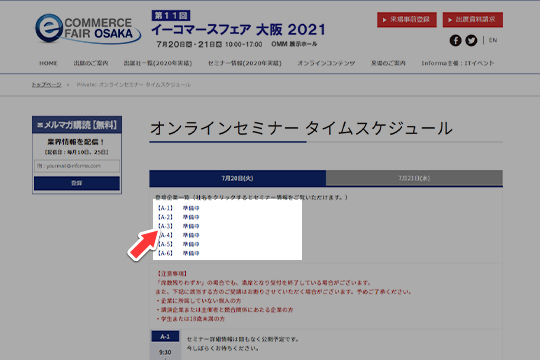The height and width of the screenshot is (360, 540).
Task: Focus the newsletter email input field
Action: point(77,166)
